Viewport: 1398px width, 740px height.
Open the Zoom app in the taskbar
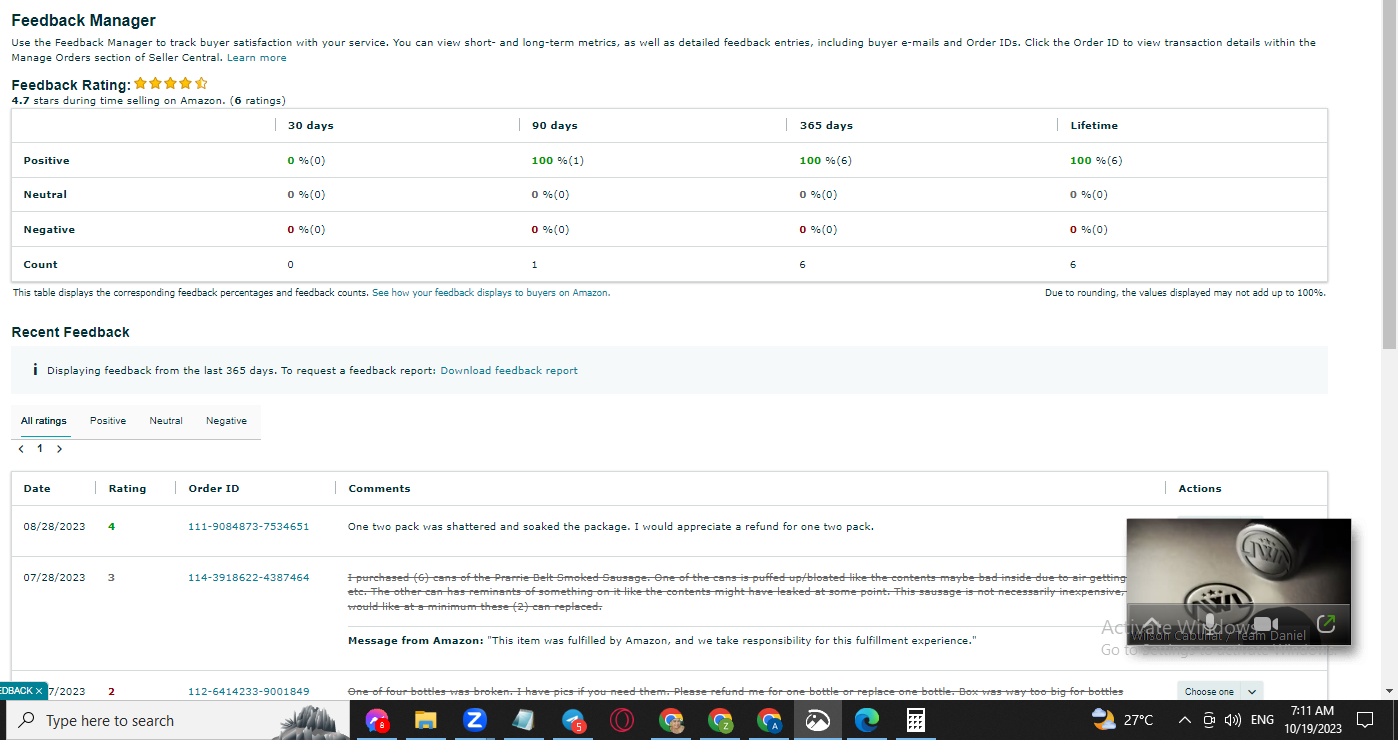(x=475, y=720)
